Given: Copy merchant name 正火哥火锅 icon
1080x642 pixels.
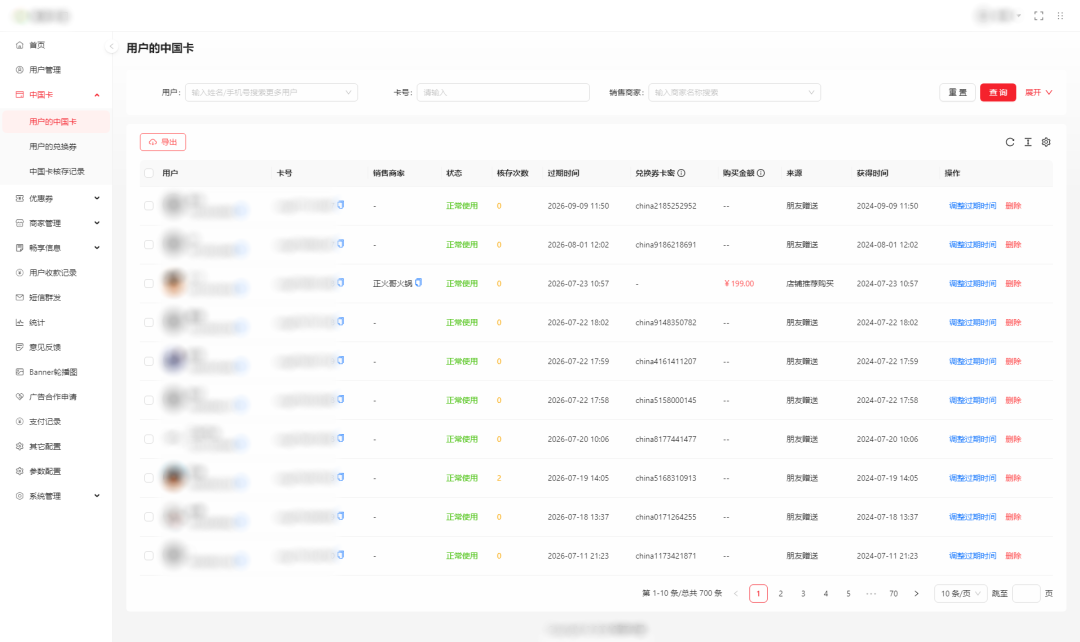Looking at the screenshot, I should click(x=419, y=282).
